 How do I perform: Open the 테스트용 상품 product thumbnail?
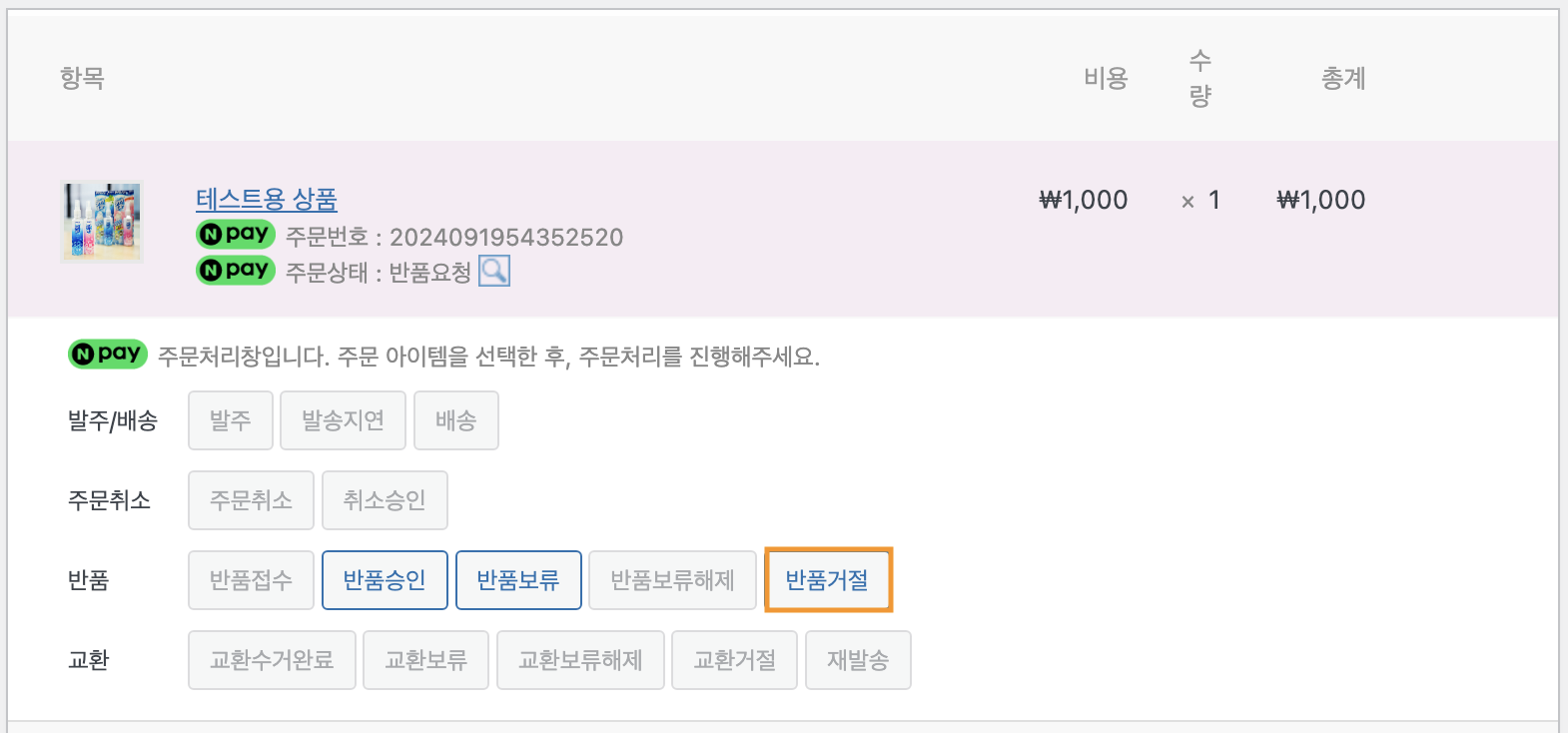(102, 222)
